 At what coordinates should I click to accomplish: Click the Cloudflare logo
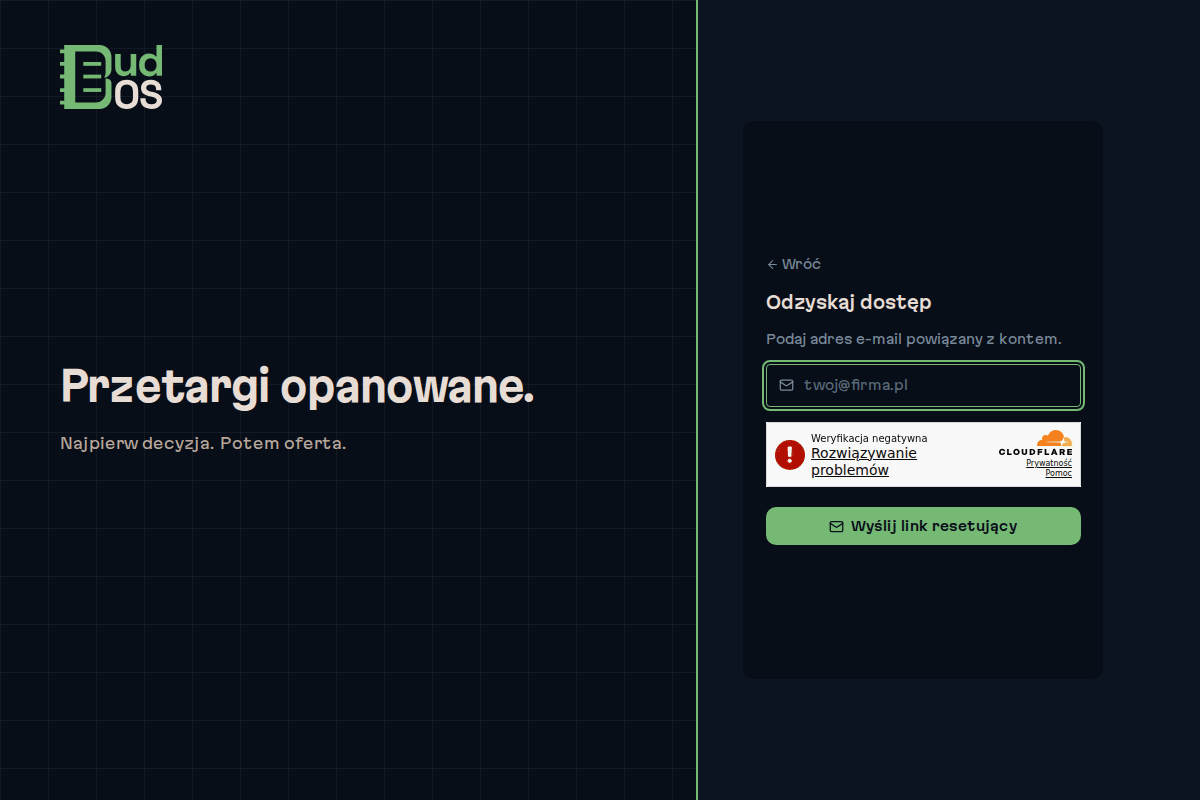(x=1035, y=444)
